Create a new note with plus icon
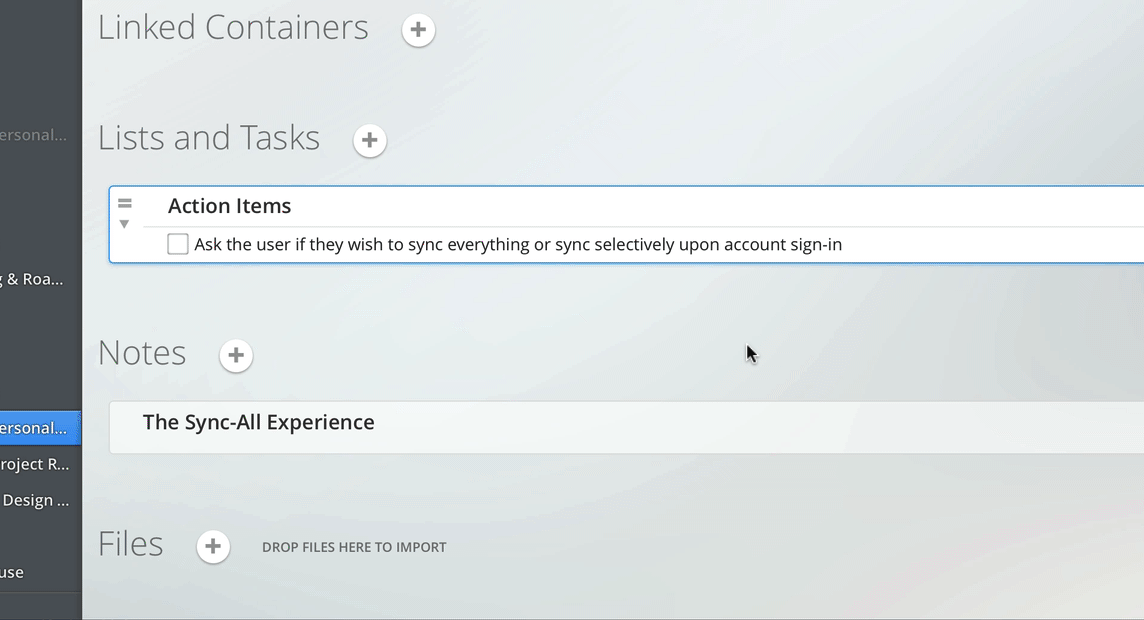The width and height of the screenshot is (1144, 620). click(236, 355)
